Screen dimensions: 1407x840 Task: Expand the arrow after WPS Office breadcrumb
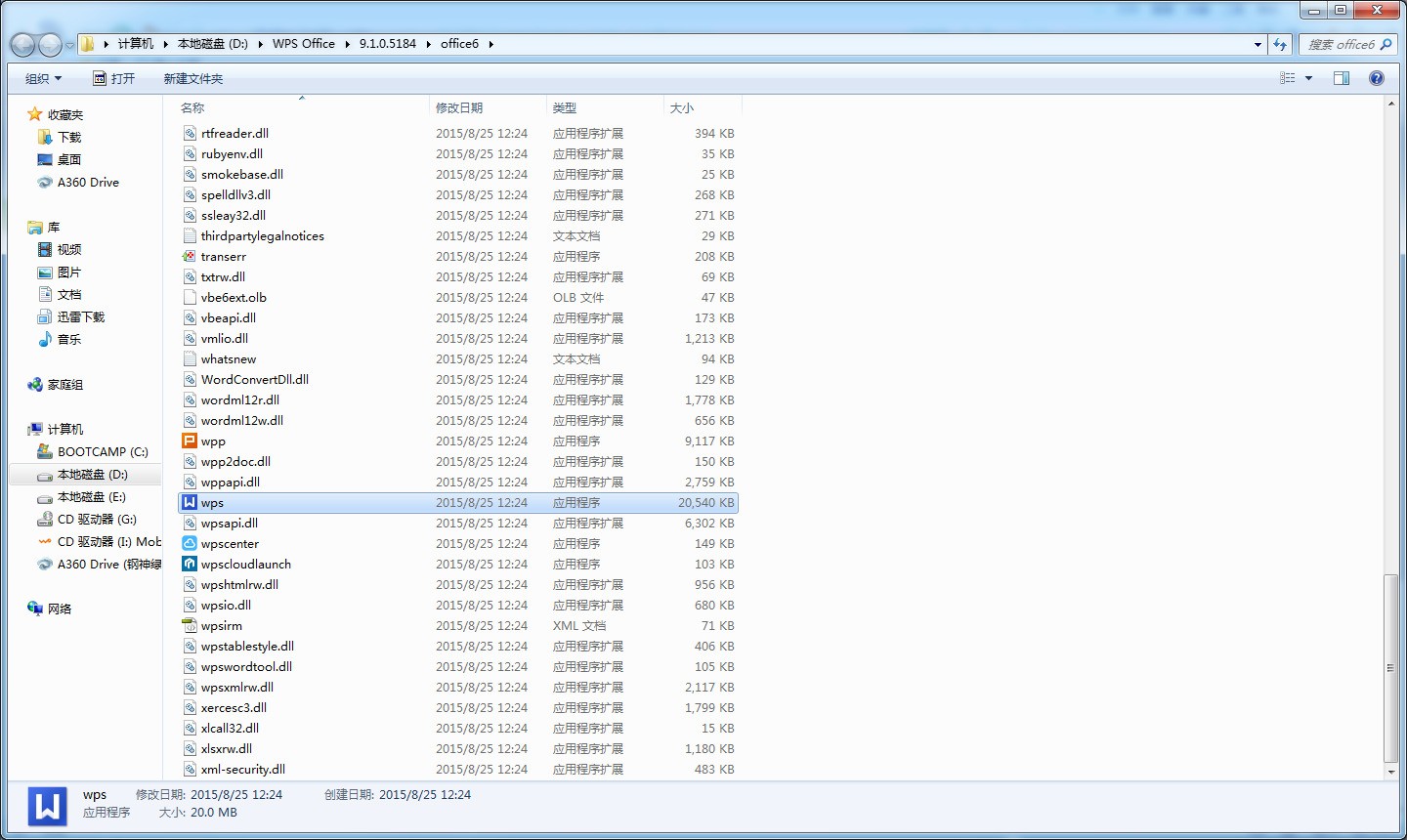click(347, 44)
